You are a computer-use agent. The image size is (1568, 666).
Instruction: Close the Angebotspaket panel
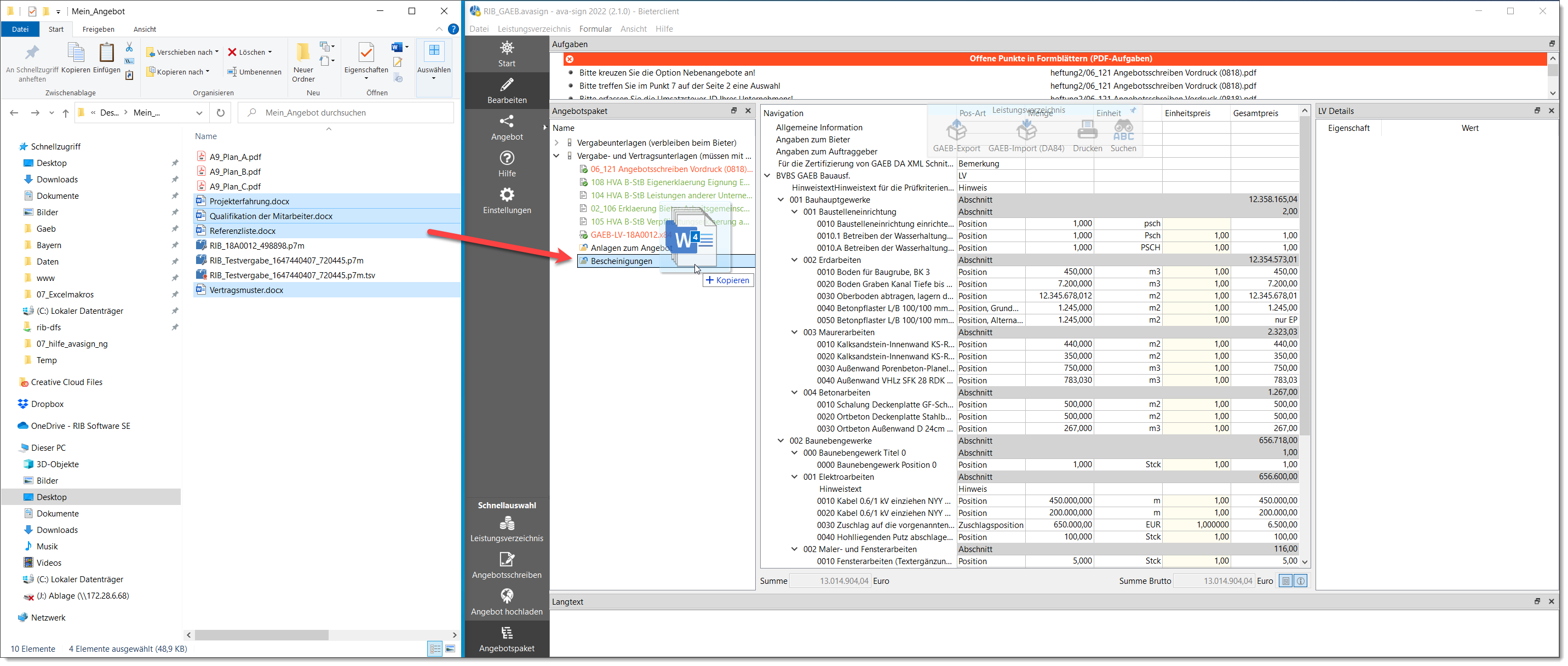[x=748, y=111]
